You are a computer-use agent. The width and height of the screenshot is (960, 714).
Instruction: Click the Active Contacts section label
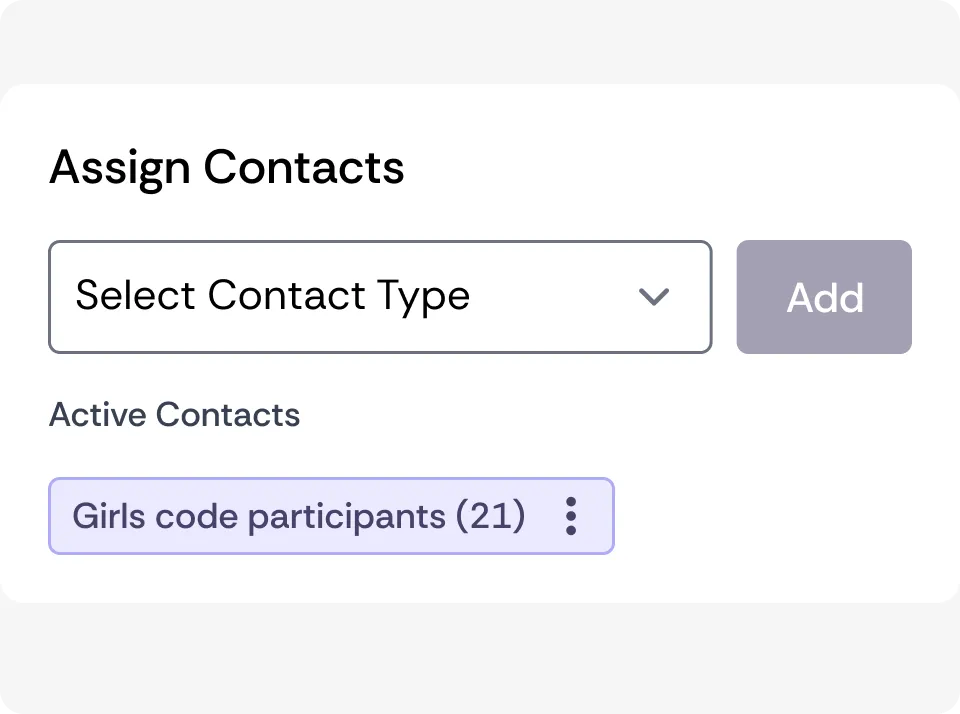pyautogui.click(x=174, y=414)
